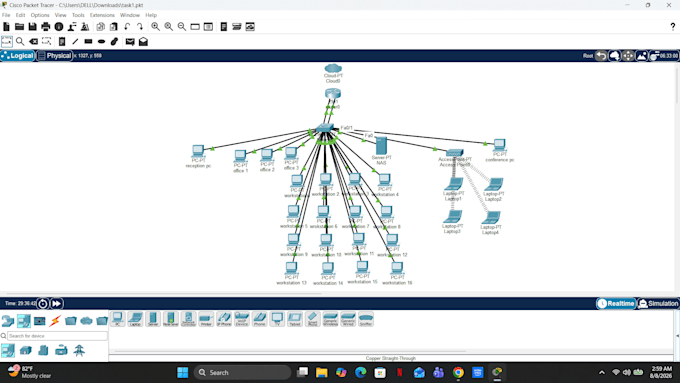Viewport: 680px width, 383px height.
Task: Open Chrome from the taskbar
Action: 458,373
